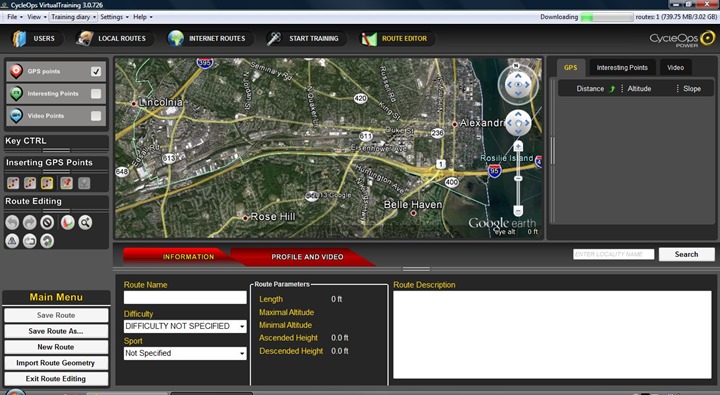Enable the Interesting Points checkbox
Image resolution: width=720 pixels, height=395 pixels.
click(x=96, y=94)
